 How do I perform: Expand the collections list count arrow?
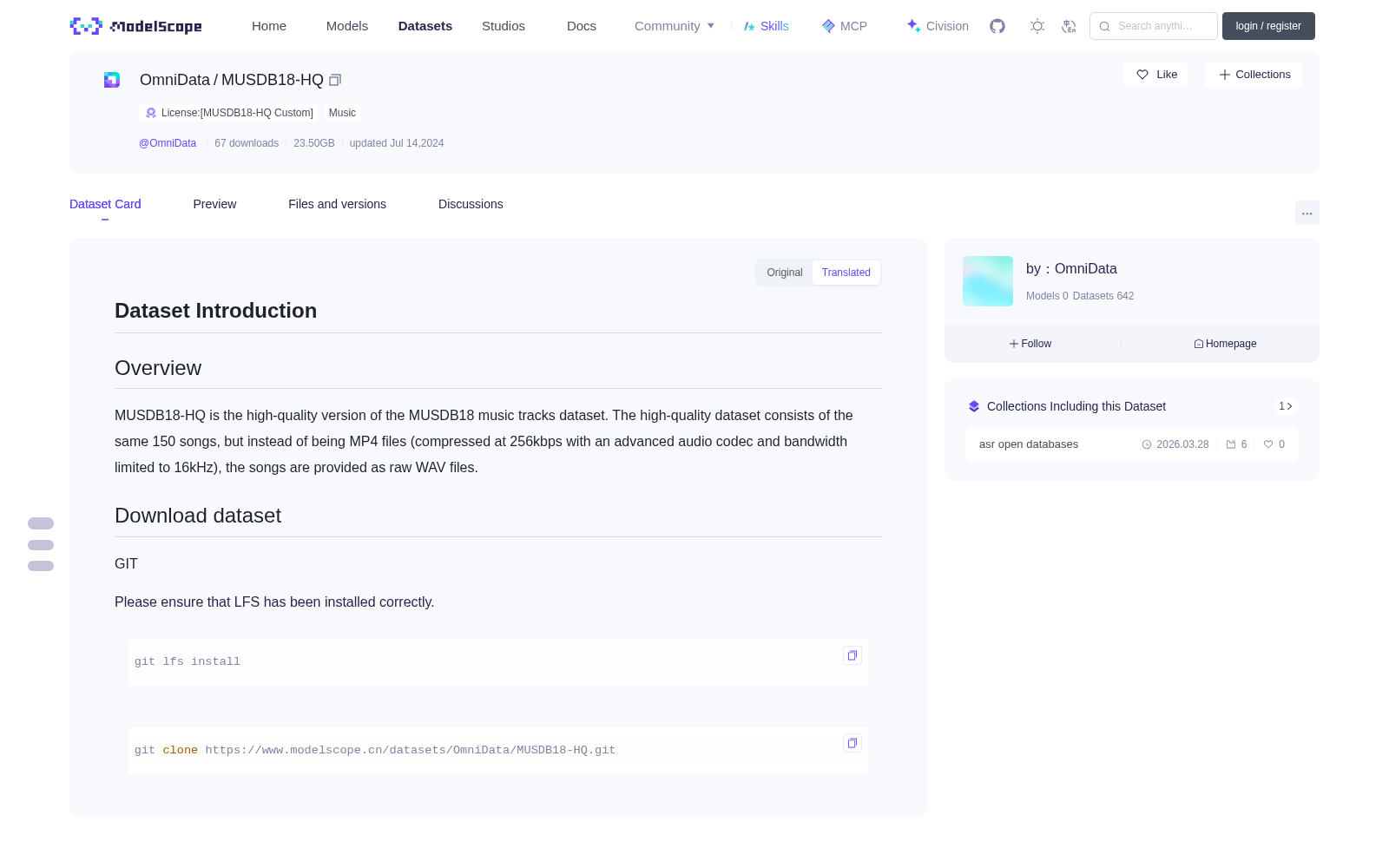[1286, 406]
